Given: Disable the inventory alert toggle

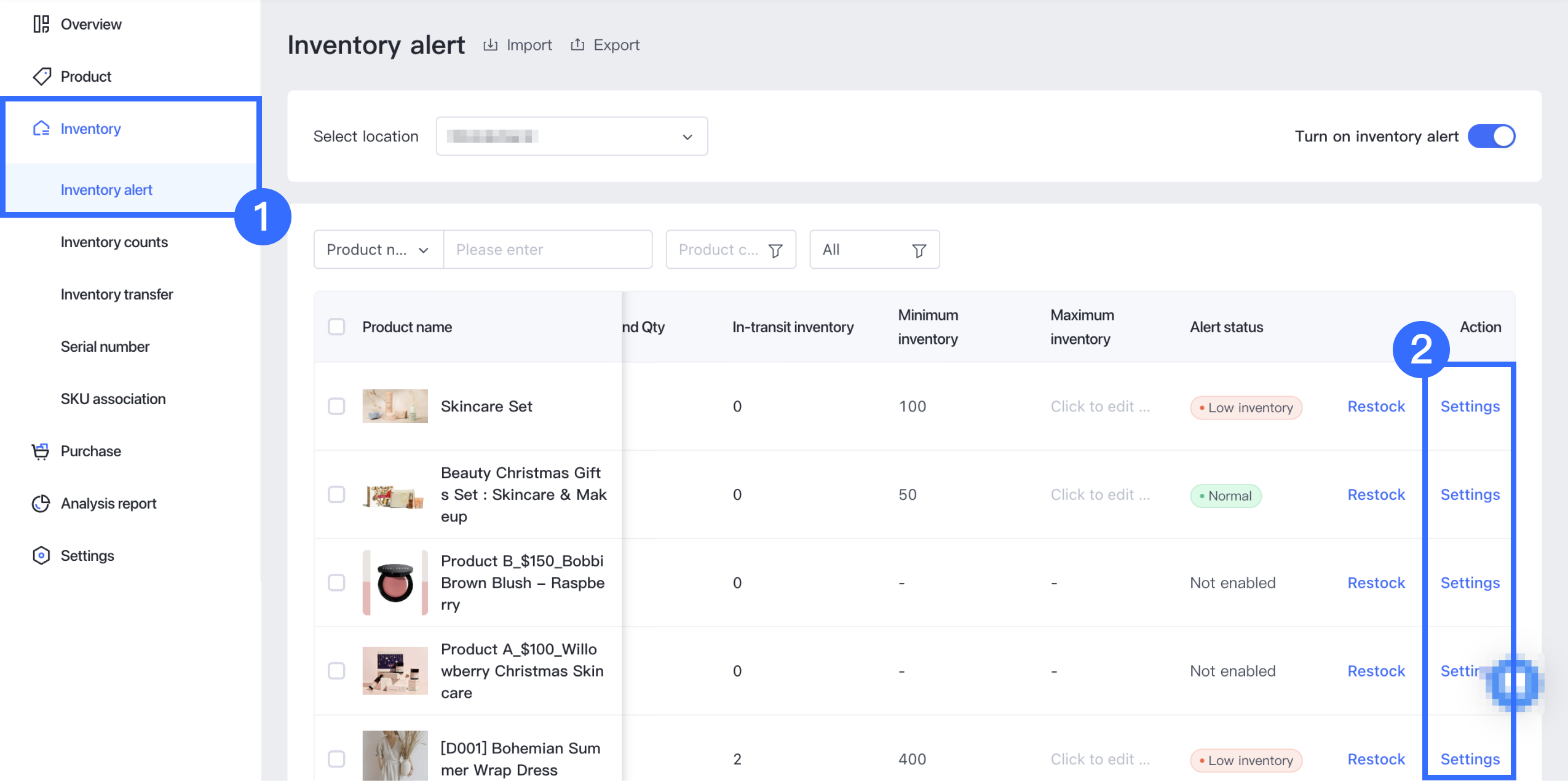Looking at the screenshot, I should (x=1491, y=137).
